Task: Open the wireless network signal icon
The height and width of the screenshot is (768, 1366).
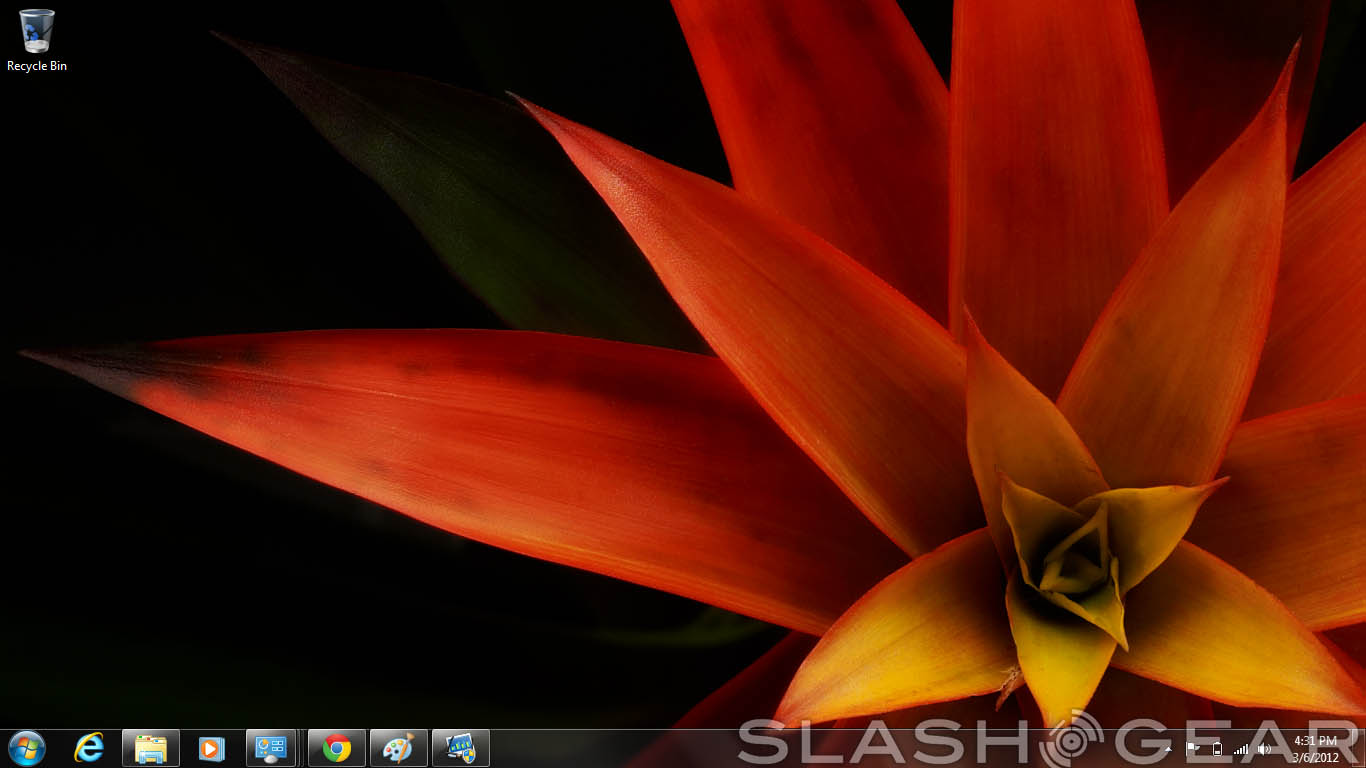Action: (x=1241, y=748)
